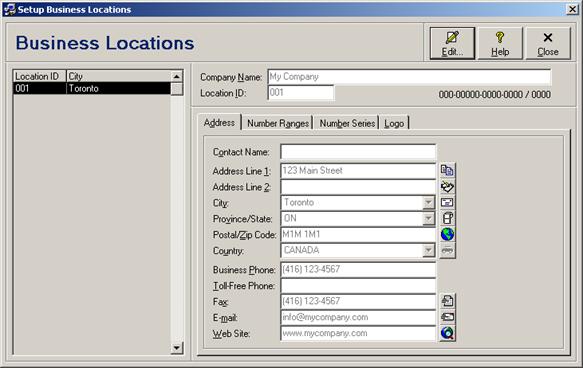The height and width of the screenshot is (368, 583).
Task: Click the Edit... button
Action: tap(452, 43)
